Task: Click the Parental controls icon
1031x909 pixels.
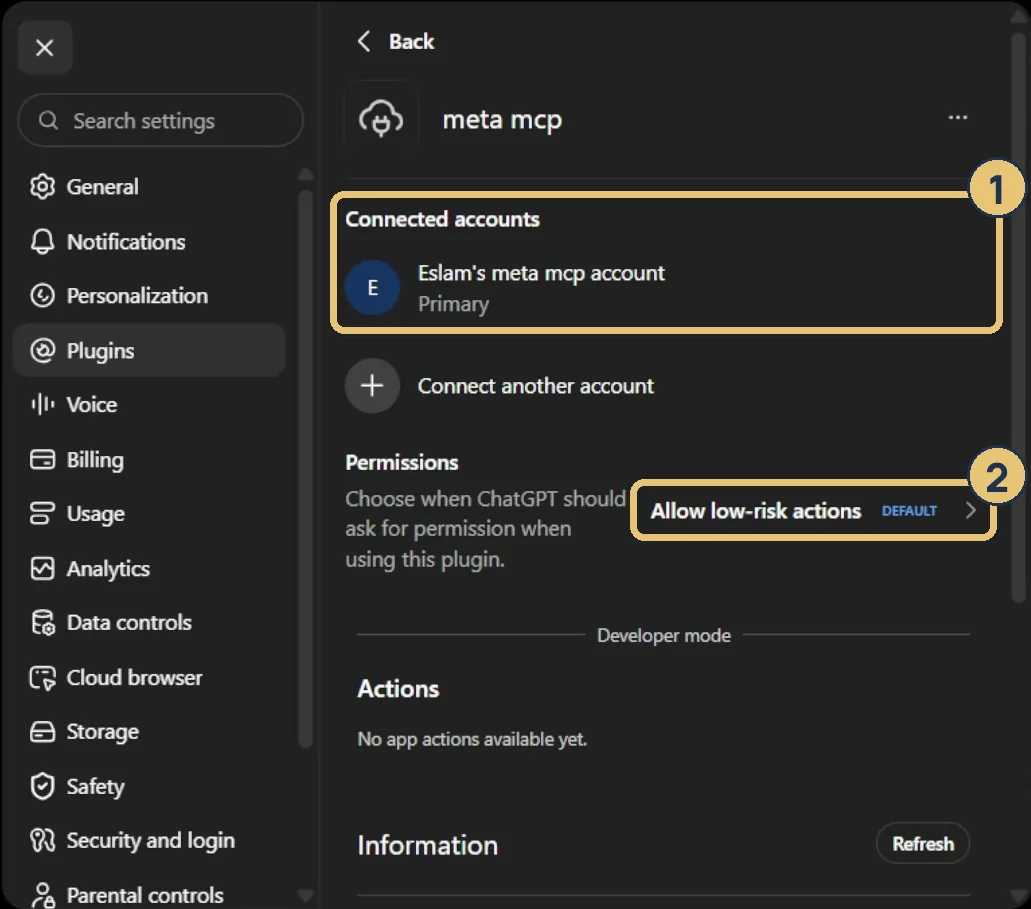Action: point(43,895)
